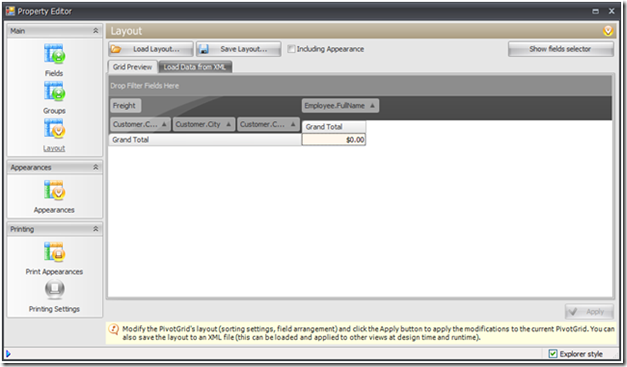
Task: Click the Layout header orange badge icon
Action: 608,31
